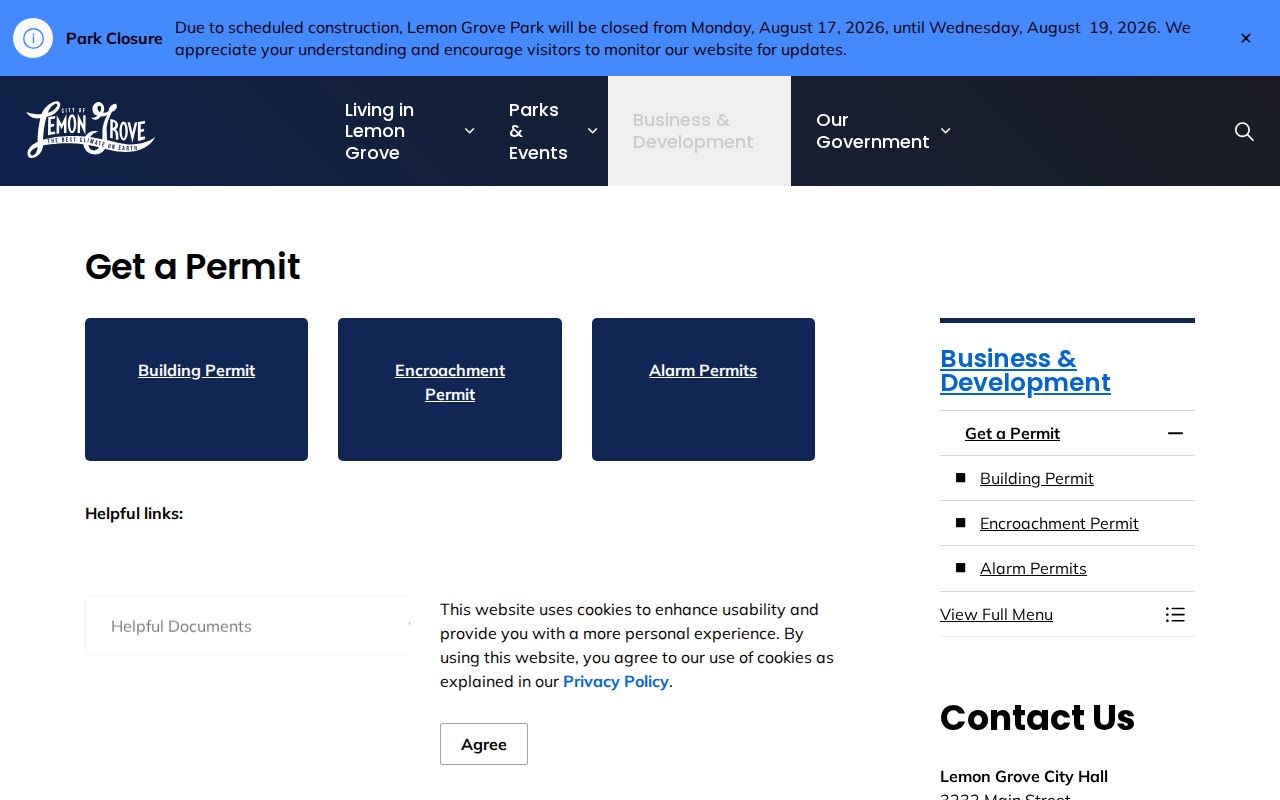1280x800 pixels.
Task: Open Encroachment Permit in sidebar list
Action: [x=1059, y=523]
